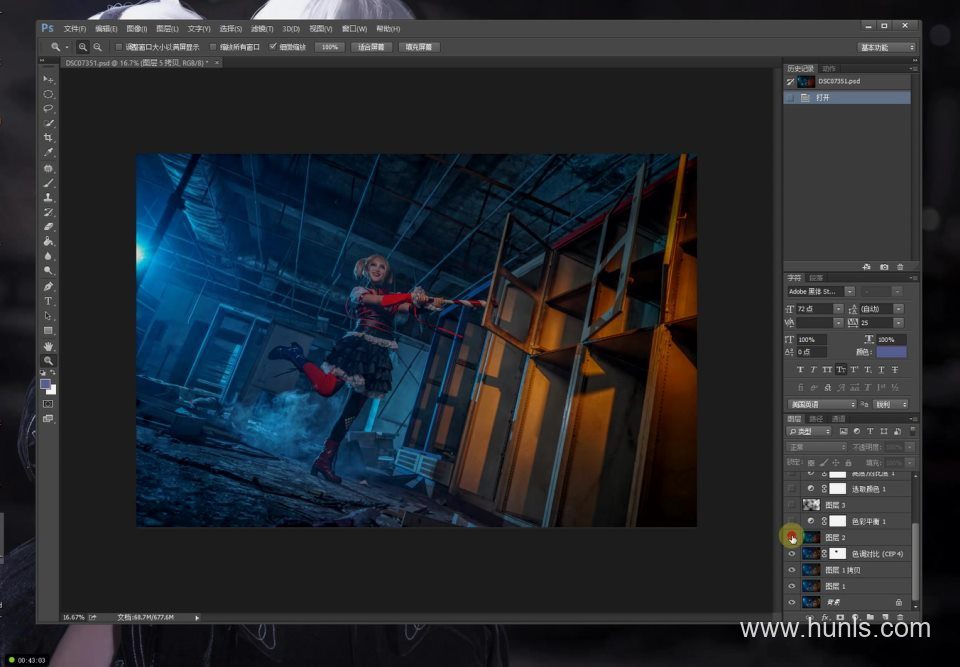This screenshot has height=667, width=960.
Task: Open the 锐利 anti-aliasing dropdown
Action: [891, 404]
